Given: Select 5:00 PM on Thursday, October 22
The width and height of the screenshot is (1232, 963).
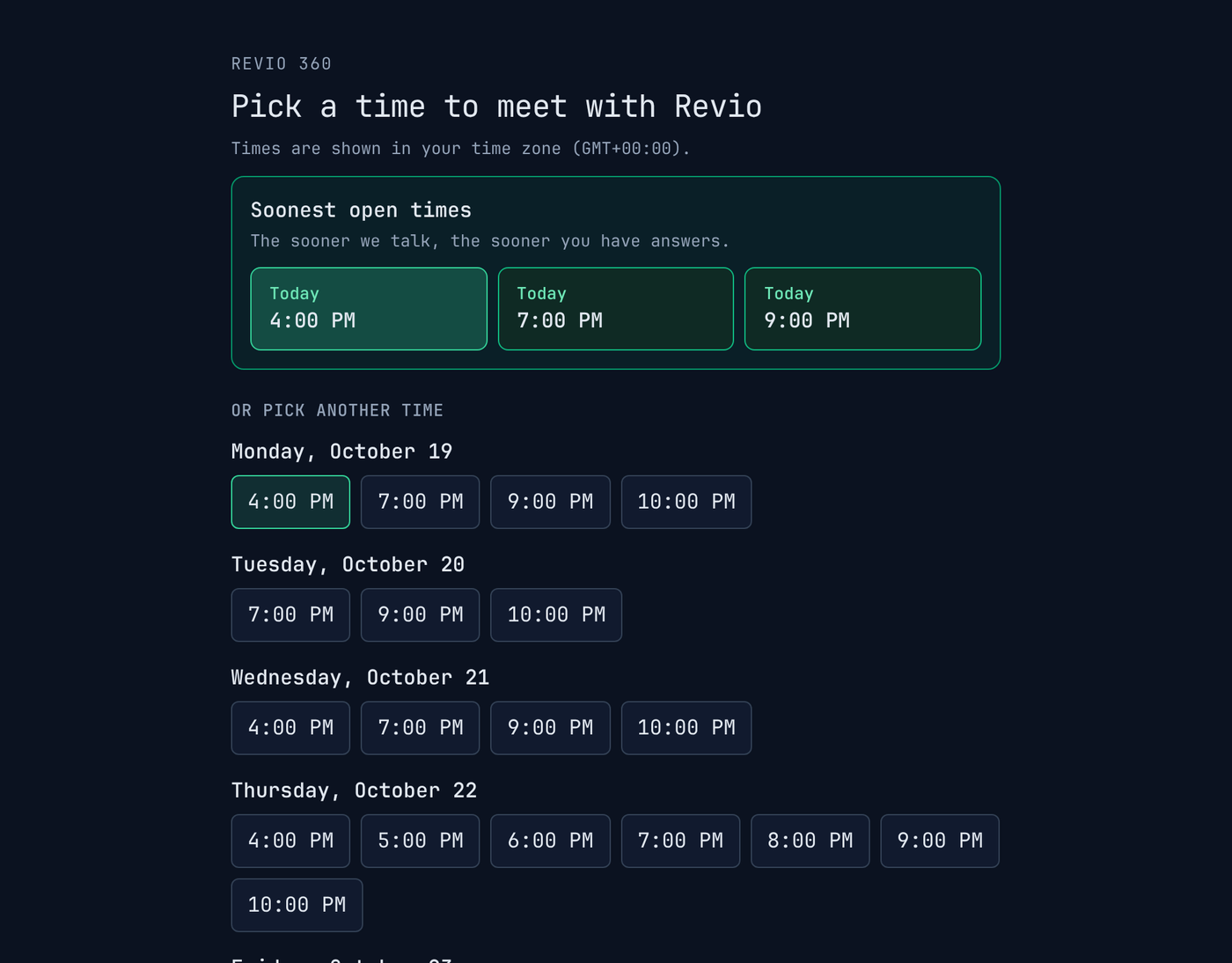Looking at the screenshot, I should tap(421, 841).
